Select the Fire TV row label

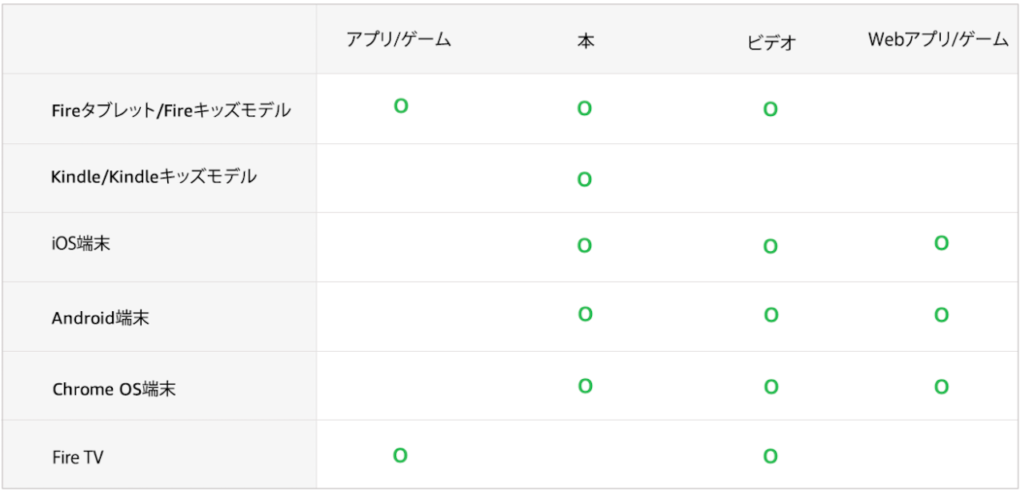pyautogui.click(x=77, y=458)
